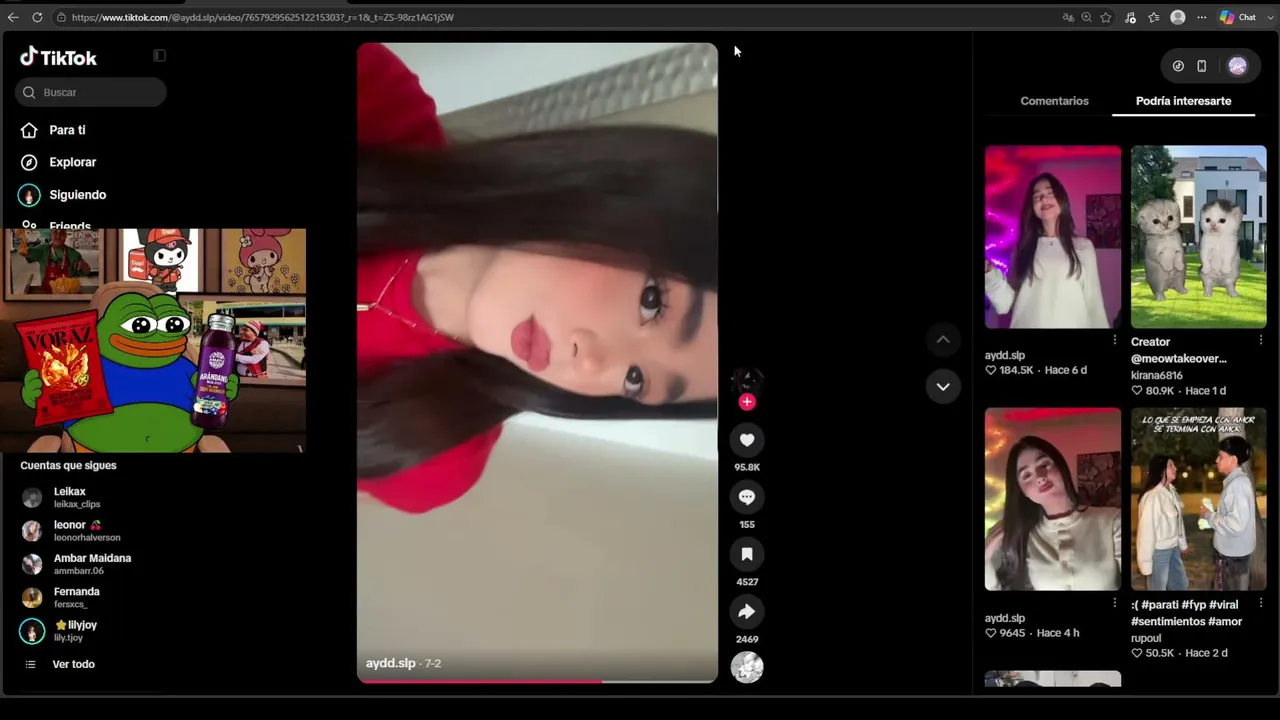Add this page to favorites star
Viewport: 1280px width, 720px height.
[1106, 17]
